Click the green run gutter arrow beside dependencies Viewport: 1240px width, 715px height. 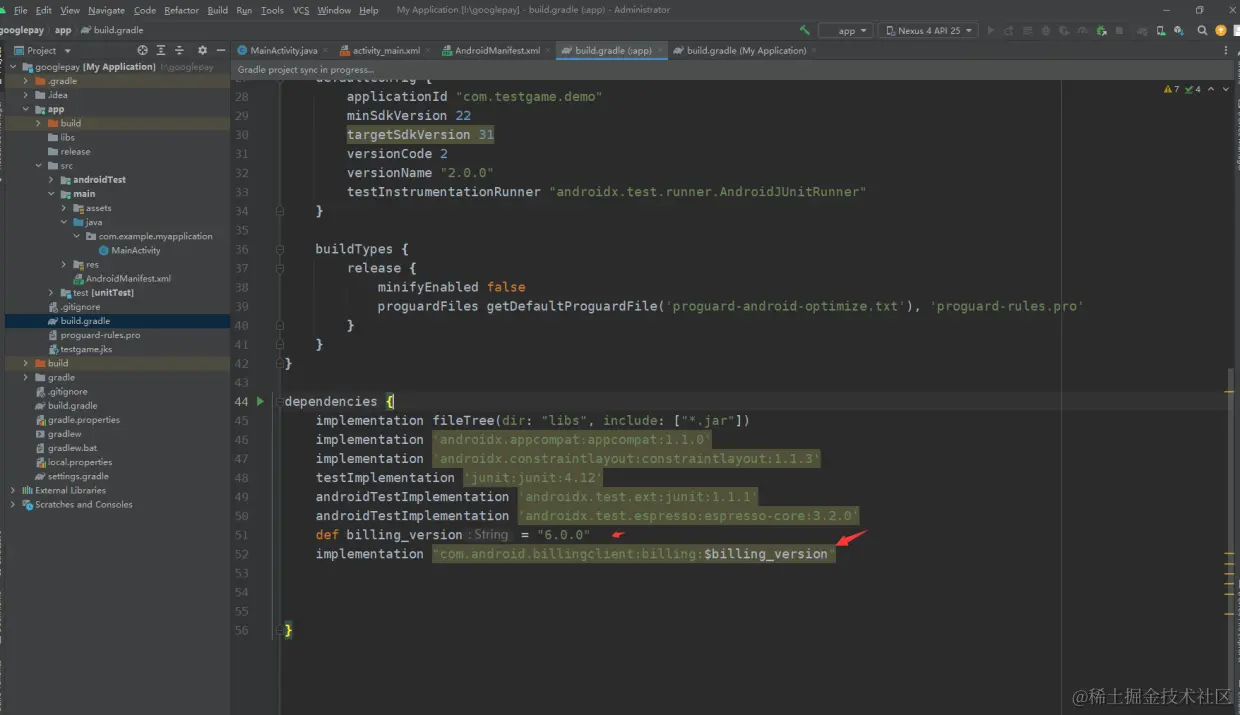tap(260, 401)
